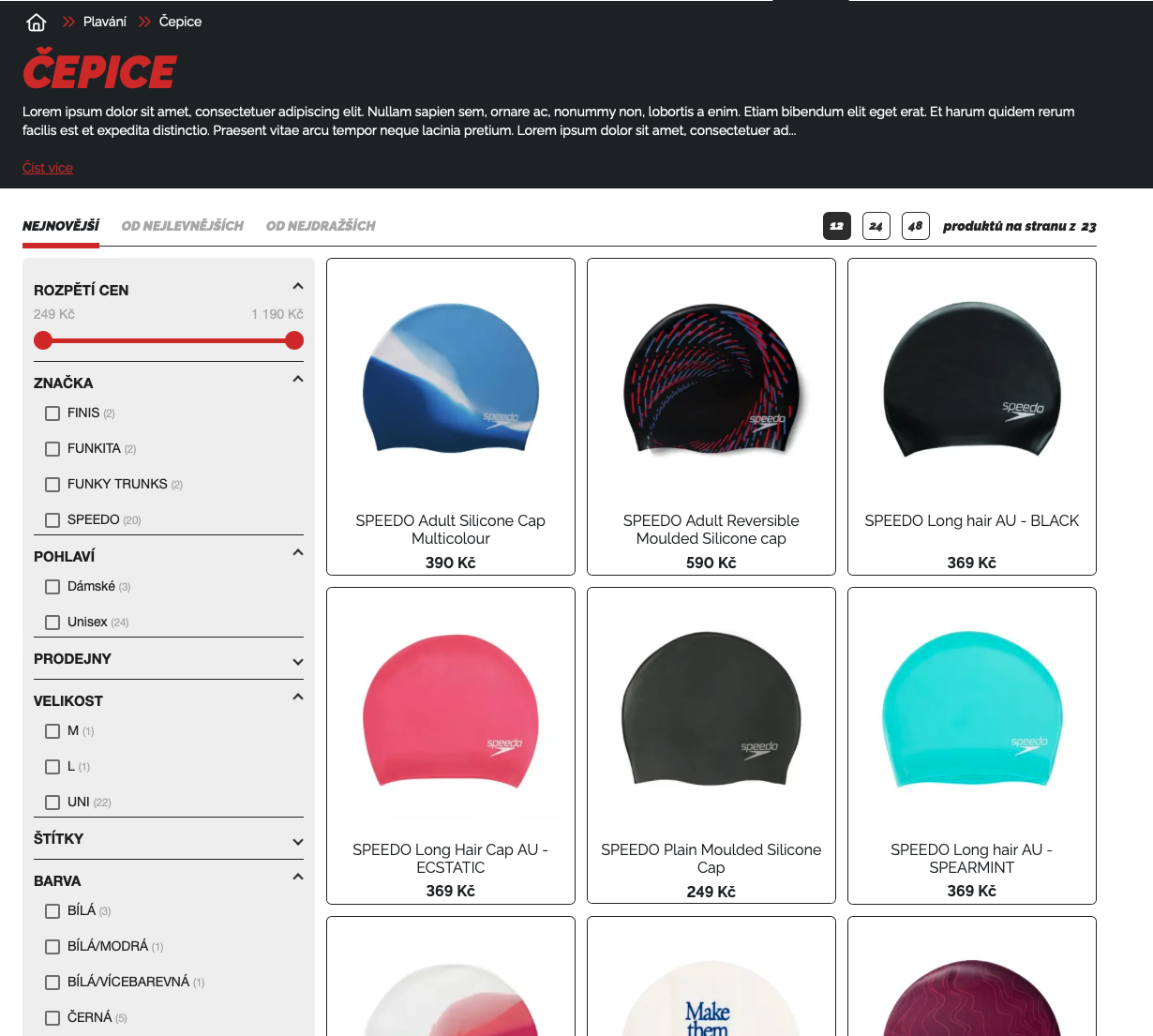Click the minimum price slider handle
The width and height of the screenshot is (1153, 1036).
pos(43,340)
